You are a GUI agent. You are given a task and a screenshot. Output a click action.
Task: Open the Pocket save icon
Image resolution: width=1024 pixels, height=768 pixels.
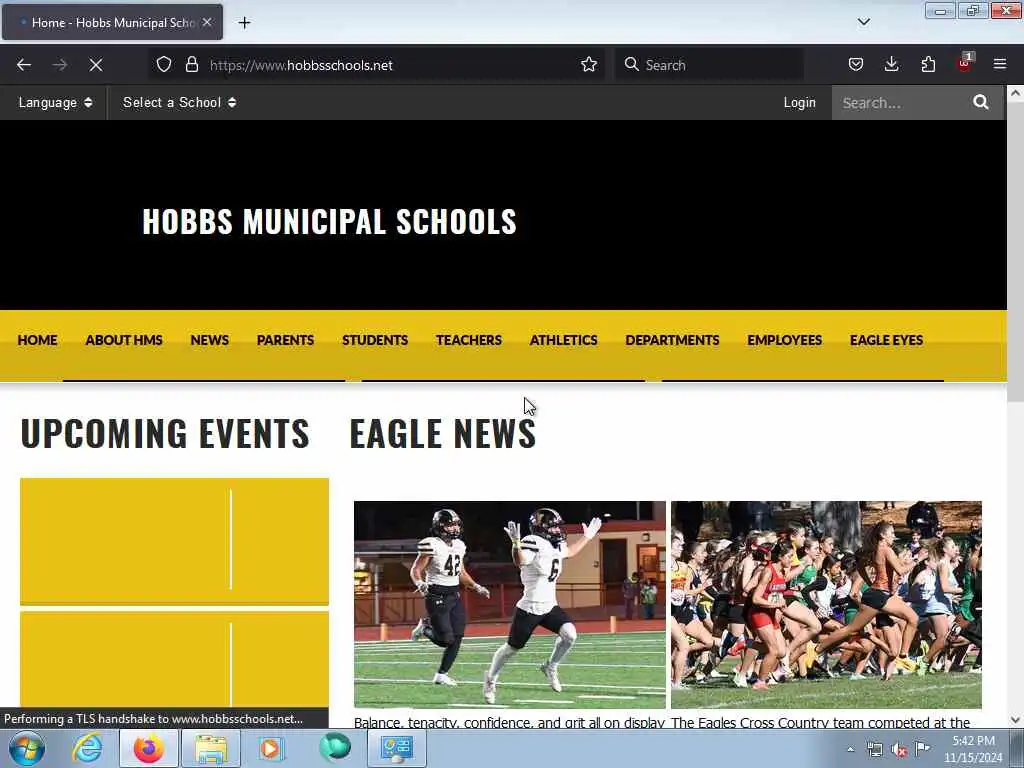click(856, 65)
